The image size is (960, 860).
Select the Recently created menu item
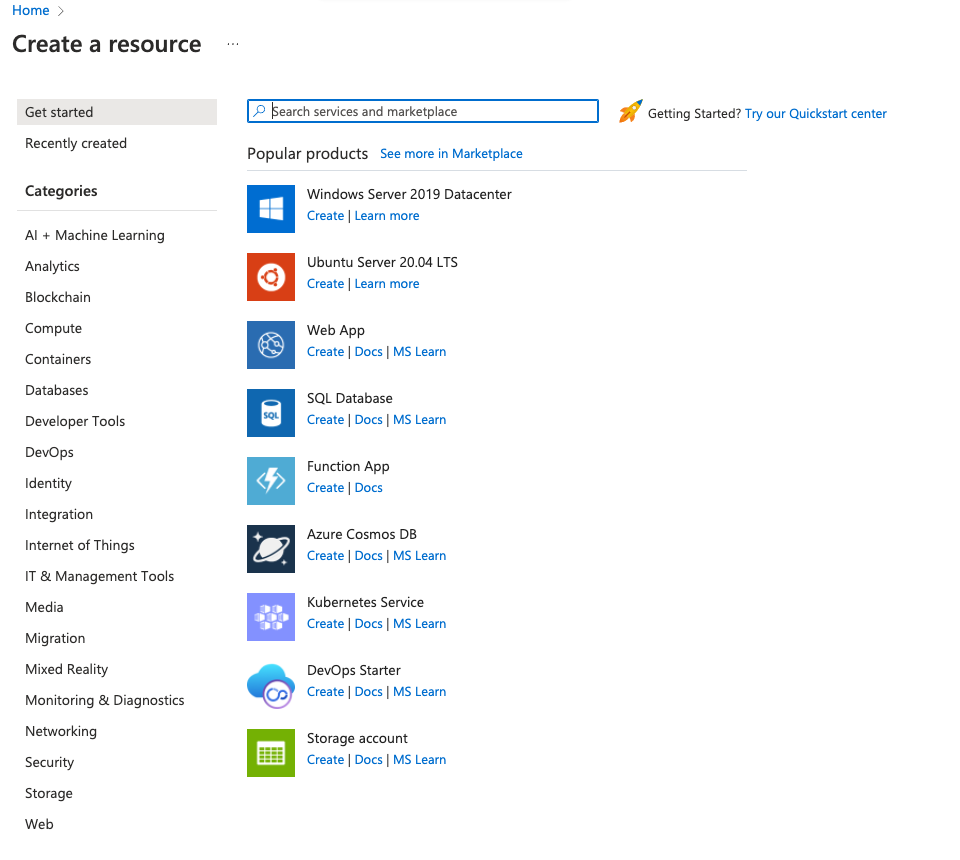click(x=76, y=143)
